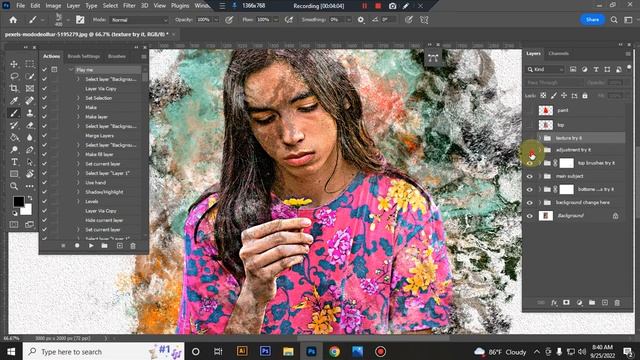Filter layers by type (T) icon
The image size is (640, 360).
coord(596,69)
